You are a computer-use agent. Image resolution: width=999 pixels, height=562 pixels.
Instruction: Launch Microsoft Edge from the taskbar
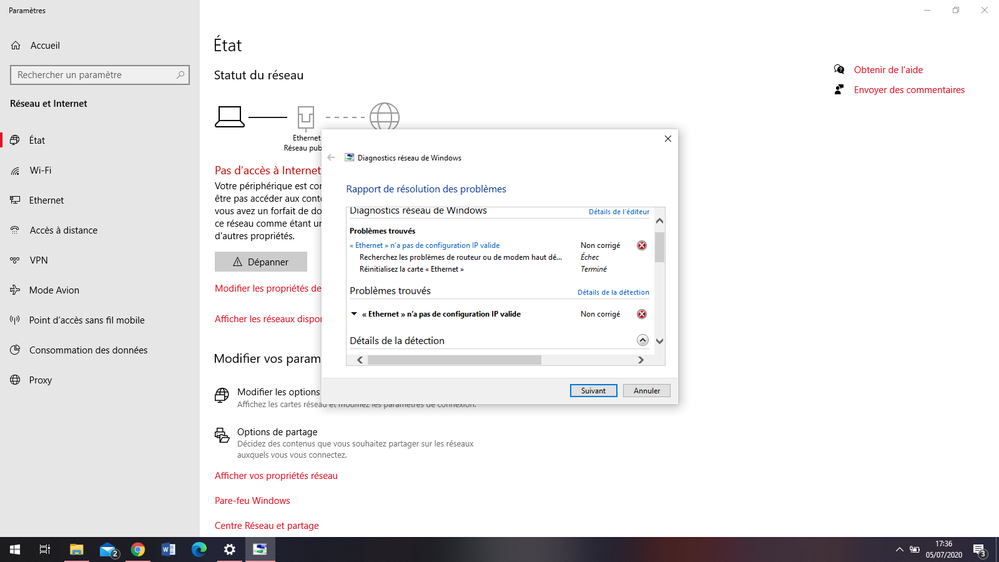tap(199, 550)
